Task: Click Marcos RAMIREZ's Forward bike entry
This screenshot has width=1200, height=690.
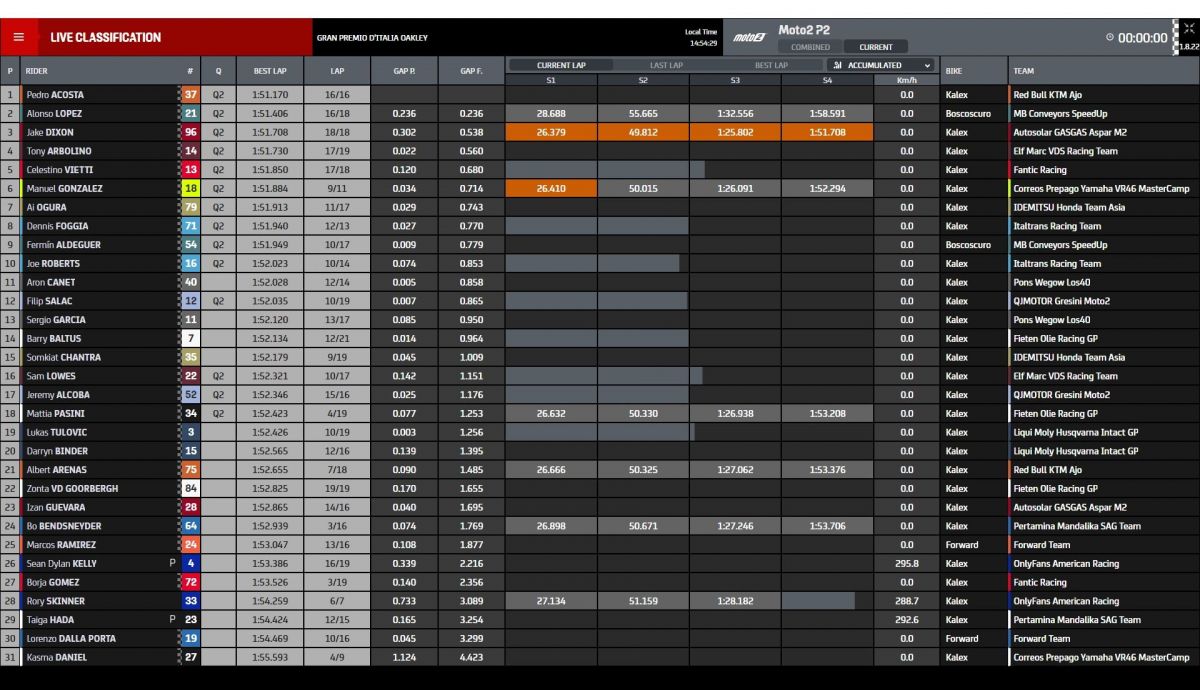Action: coord(962,545)
